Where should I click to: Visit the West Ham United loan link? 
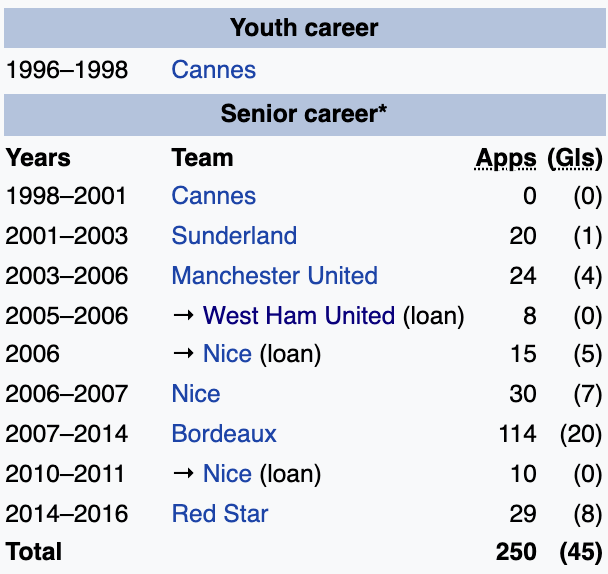298,316
